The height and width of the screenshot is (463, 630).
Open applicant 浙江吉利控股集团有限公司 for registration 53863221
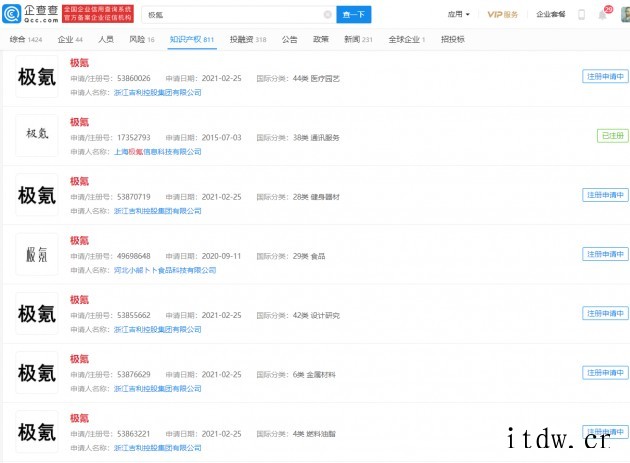pyautogui.click(x=158, y=448)
